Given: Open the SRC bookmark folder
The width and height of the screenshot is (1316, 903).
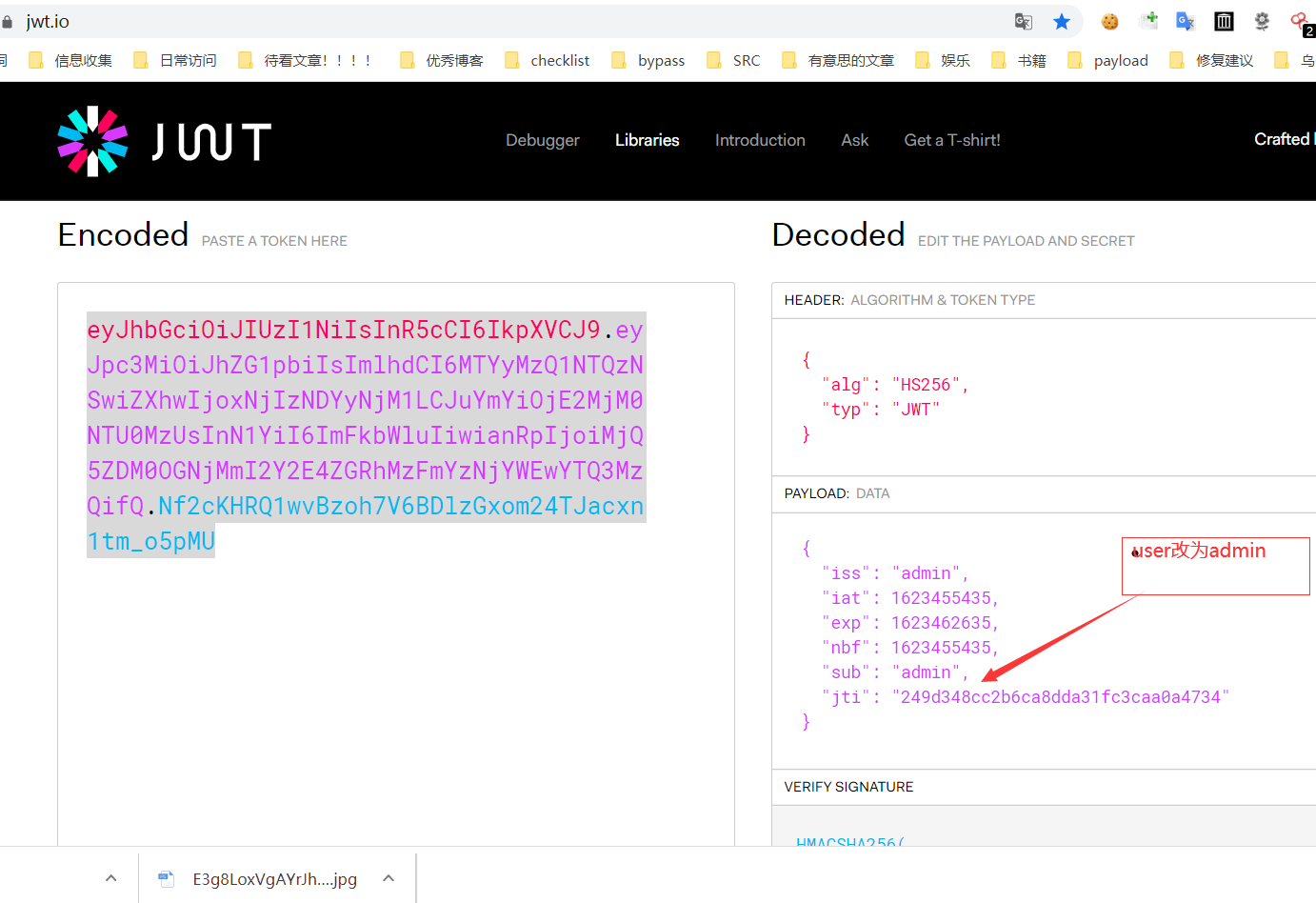Looking at the screenshot, I should (733, 60).
